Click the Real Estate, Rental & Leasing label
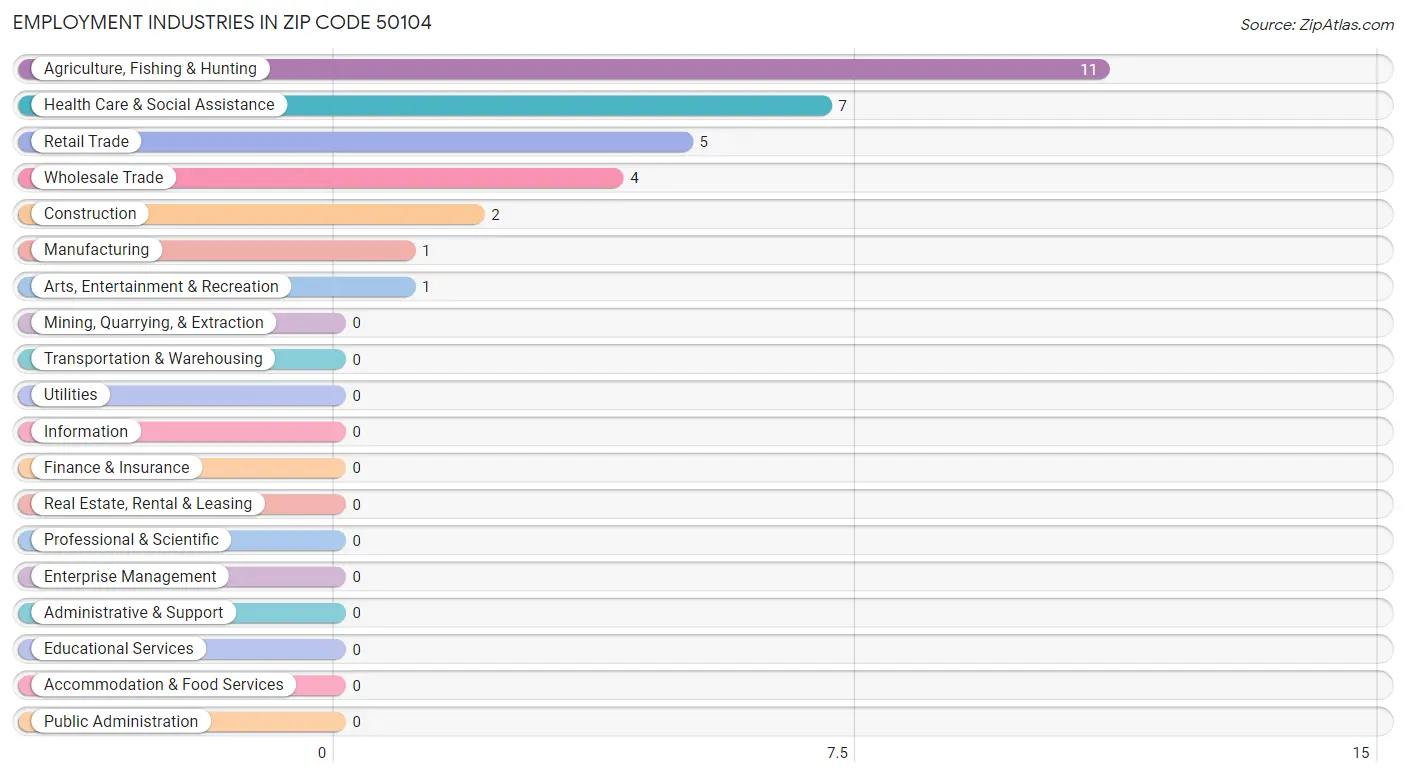1406x776 pixels. coord(148,504)
